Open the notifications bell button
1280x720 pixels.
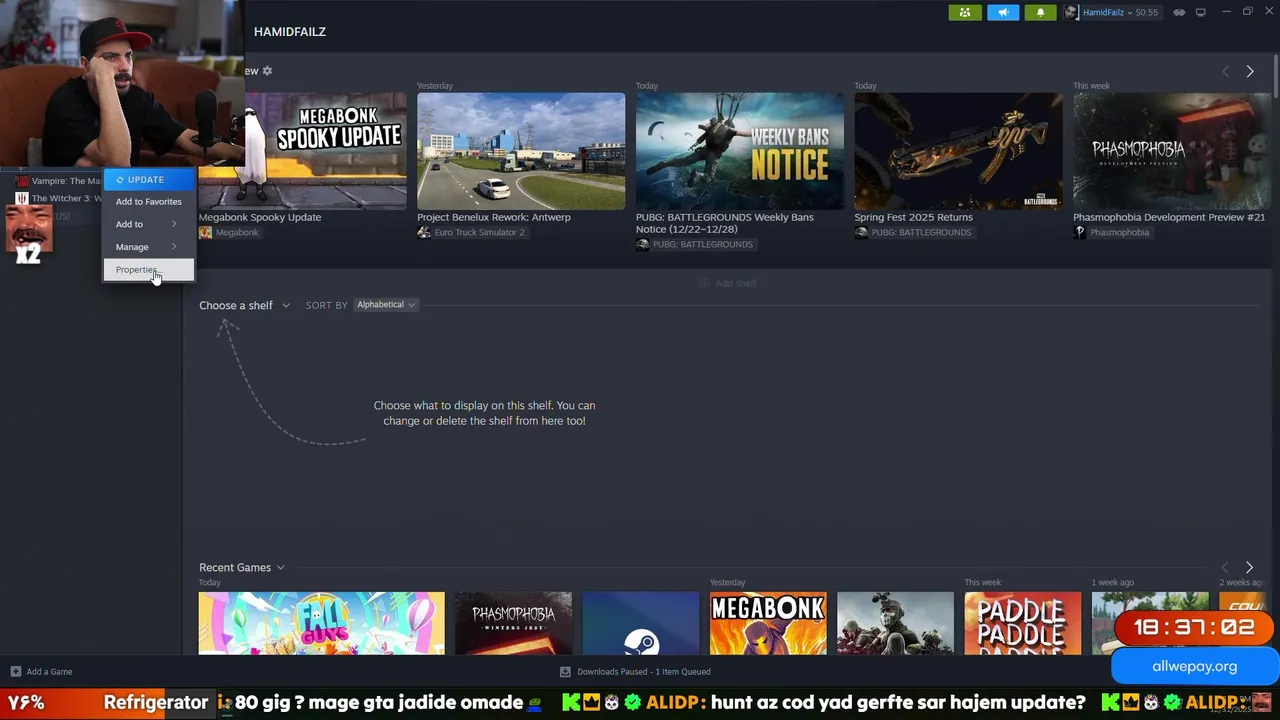click(1040, 12)
